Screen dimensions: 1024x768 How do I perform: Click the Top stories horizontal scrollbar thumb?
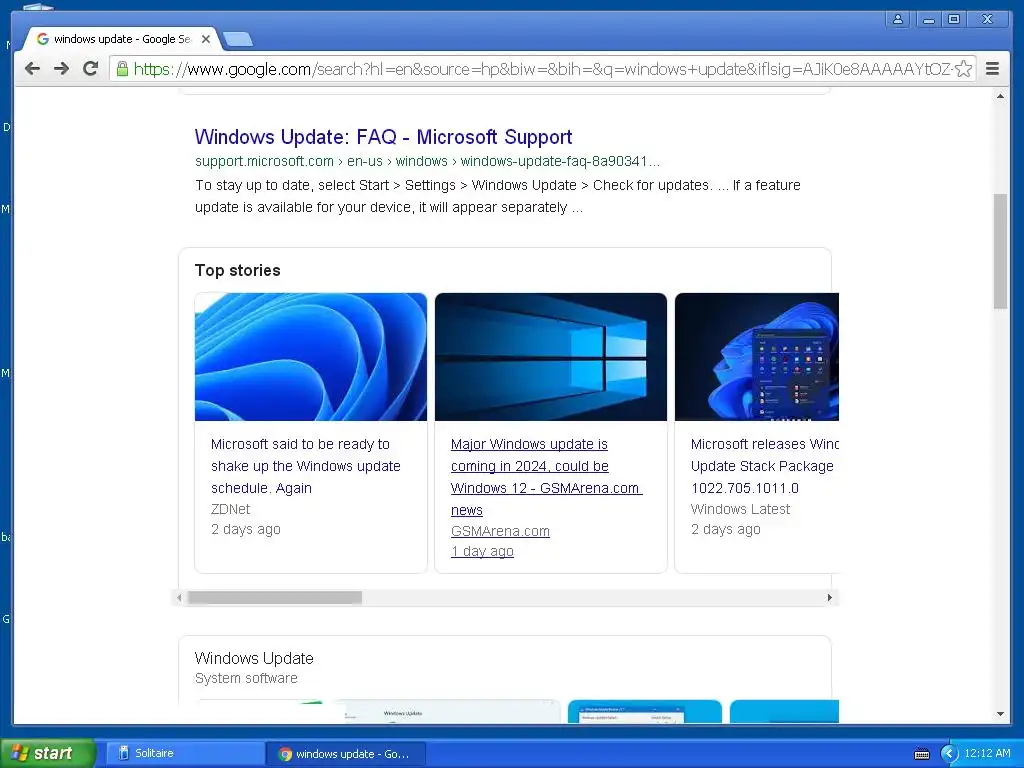(x=275, y=598)
